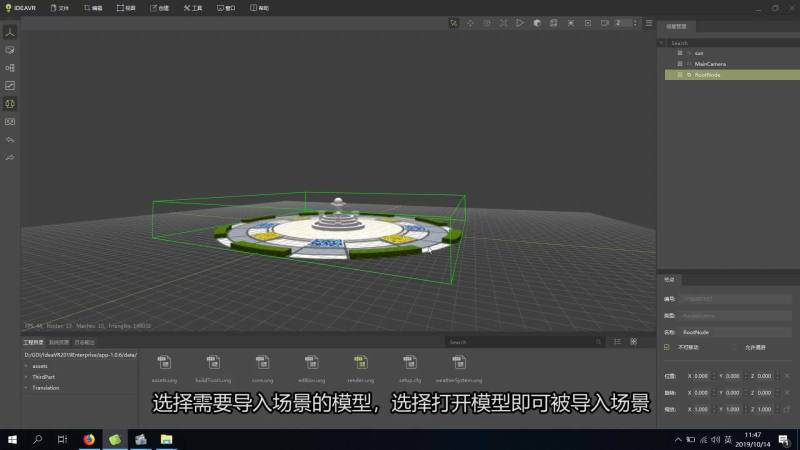
Task: Open filter arrow left of scene Search
Action: click(662, 43)
